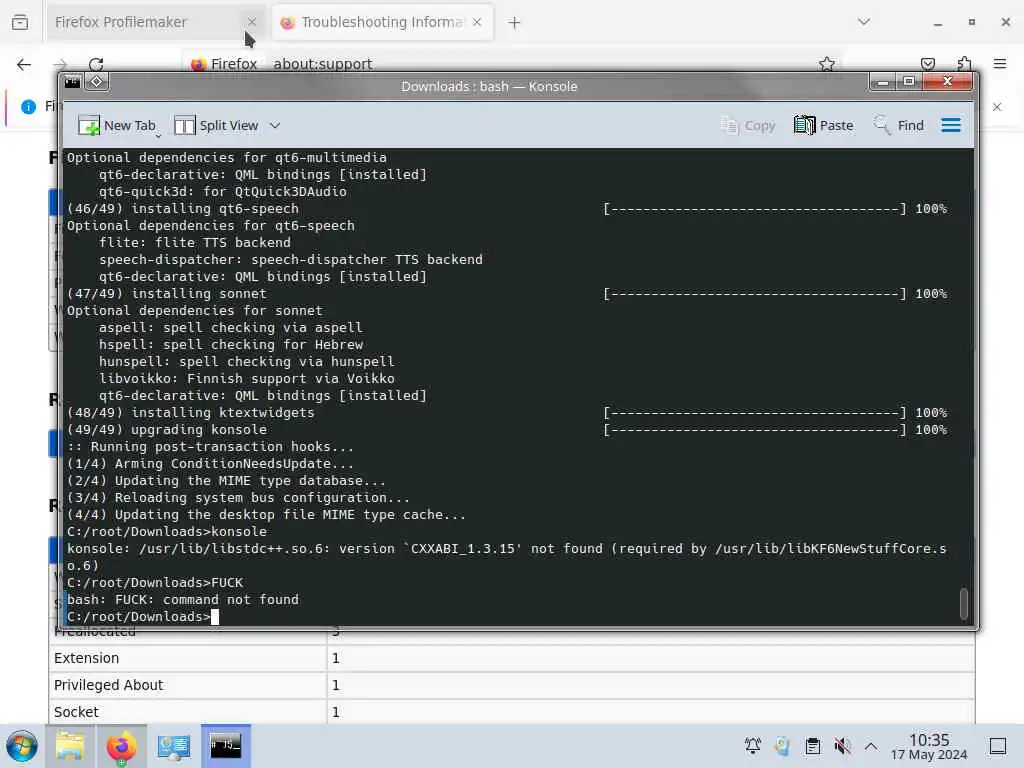
Task: Open the clock showing 10:35
Action: coord(929,746)
